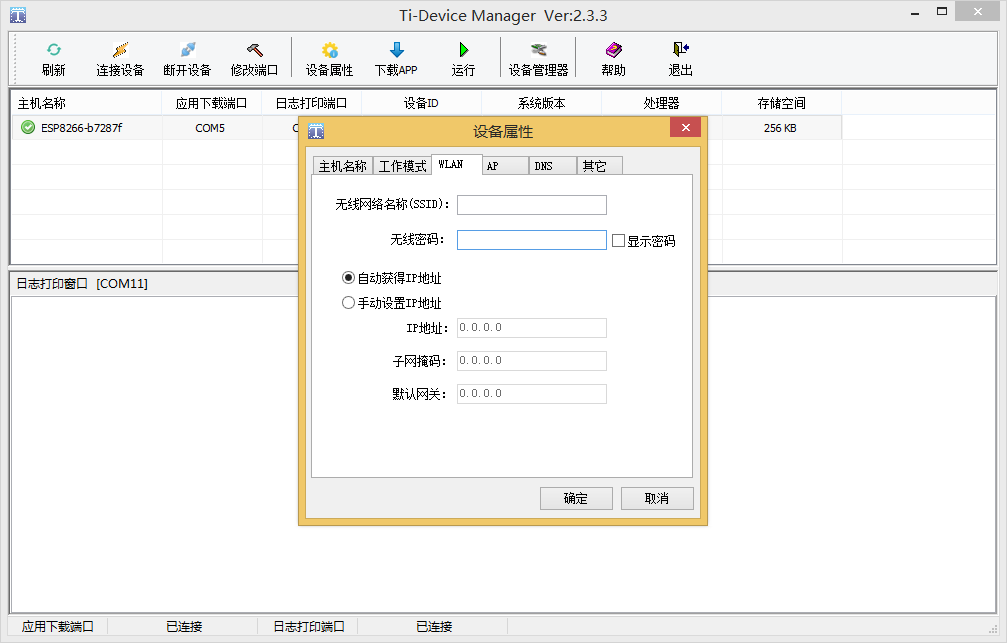Minimize the Ti-Device Manager window
The image size is (1007, 643).
click(915, 12)
